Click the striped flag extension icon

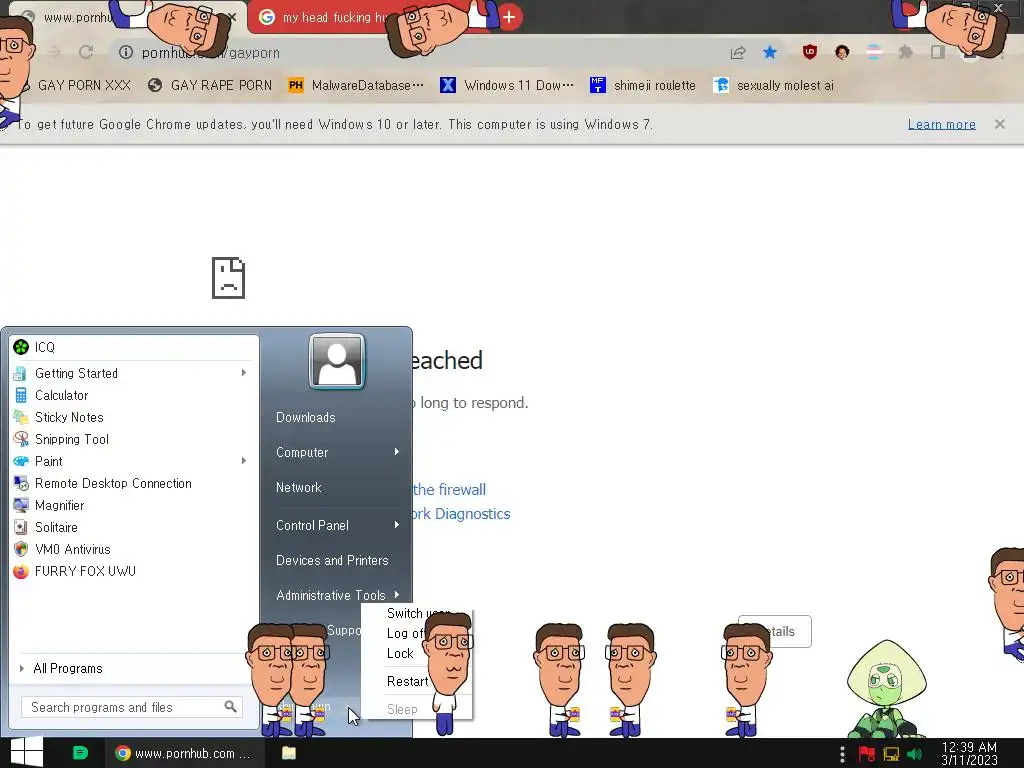pos(874,52)
